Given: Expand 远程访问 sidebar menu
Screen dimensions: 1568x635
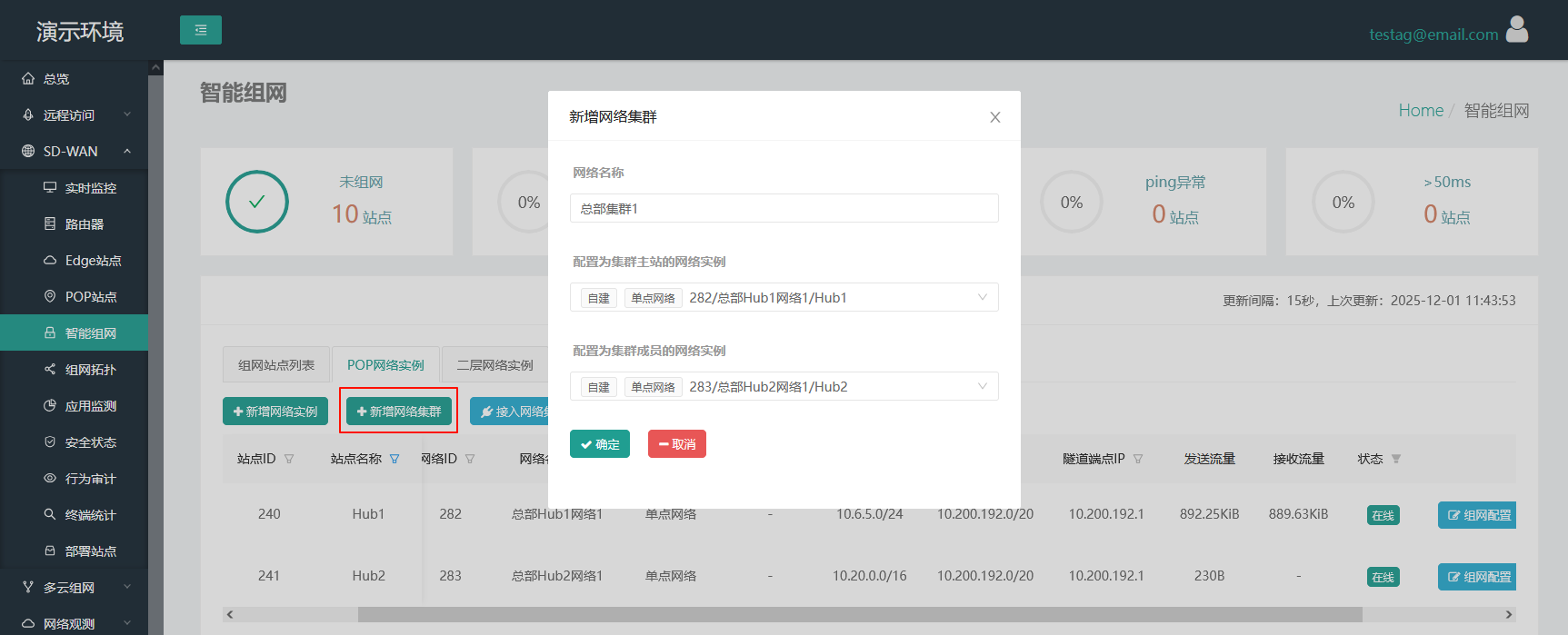Looking at the screenshot, I should click(x=74, y=115).
